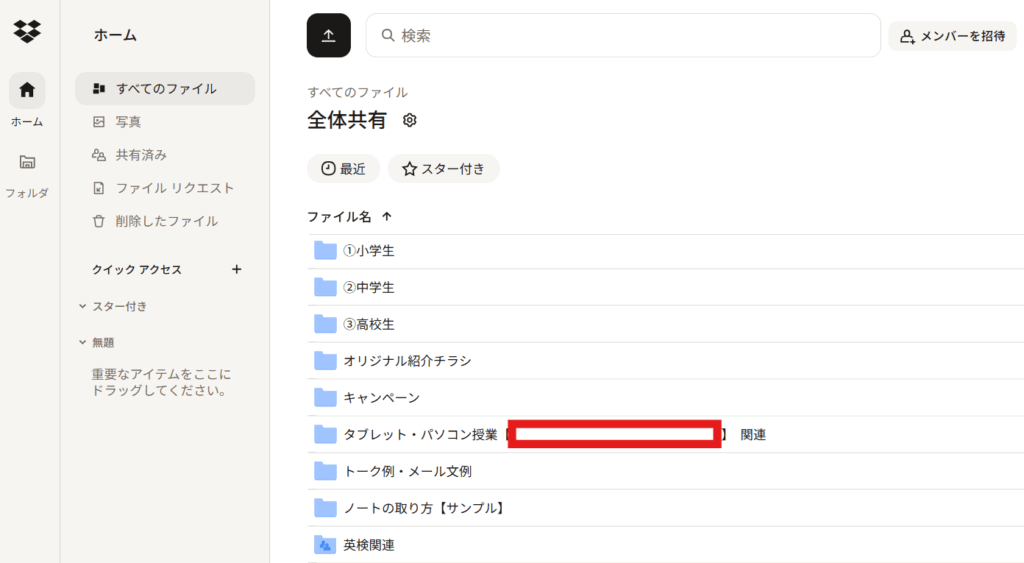The height and width of the screenshot is (563, 1024).
Task: Focus the 検索 input field
Action: 623,35
